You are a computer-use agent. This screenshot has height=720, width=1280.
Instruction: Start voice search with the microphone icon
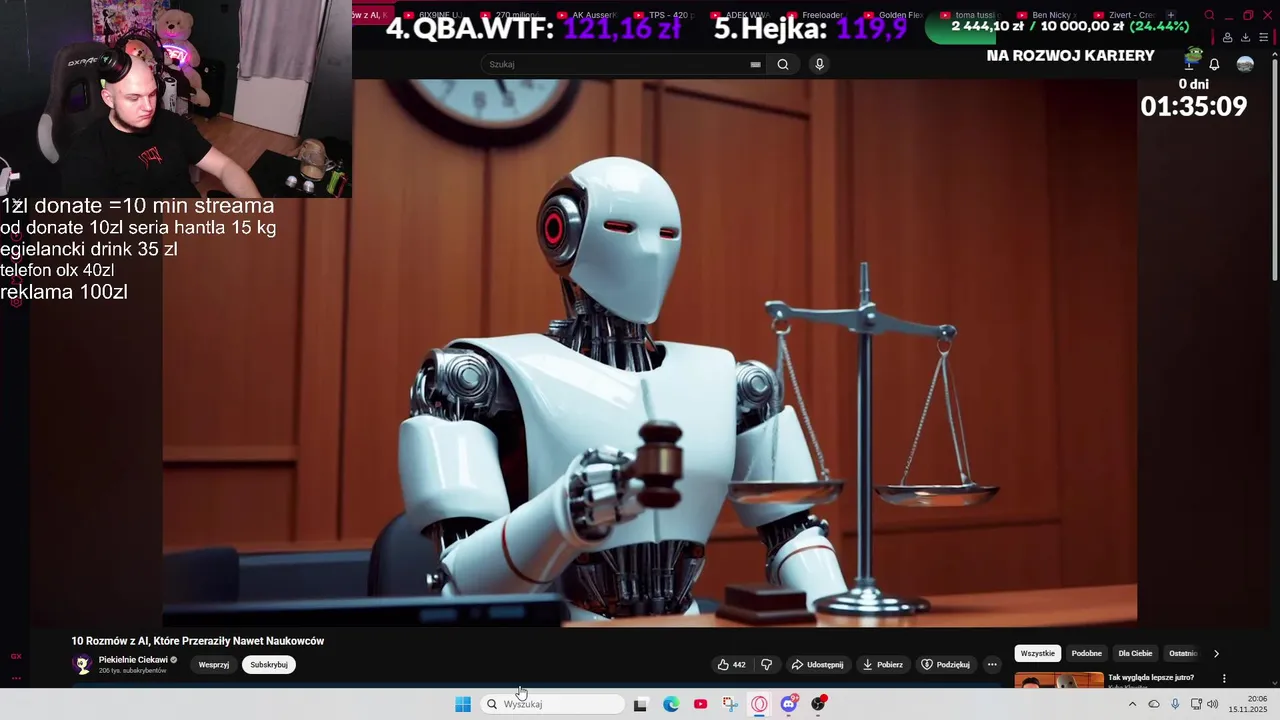pos(819,64)
